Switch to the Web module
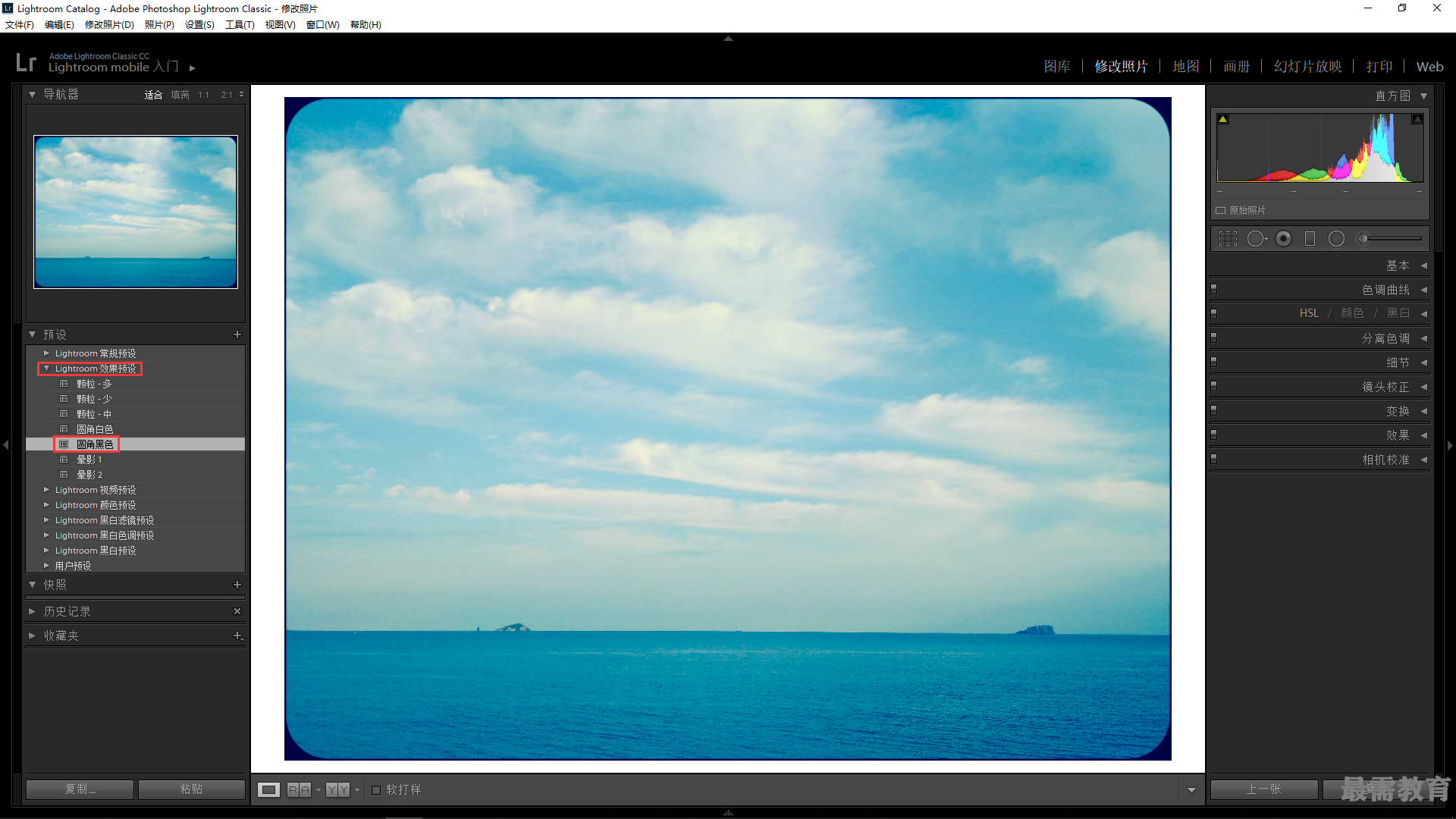 coord(1430,67)
